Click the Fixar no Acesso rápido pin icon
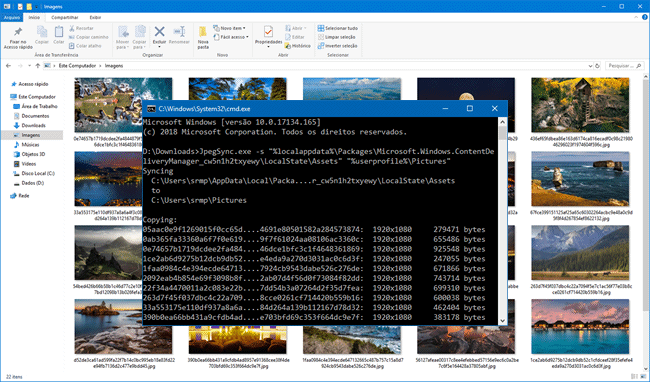The width and height of the screenshot is (650, 382). (x=18, y=32)
